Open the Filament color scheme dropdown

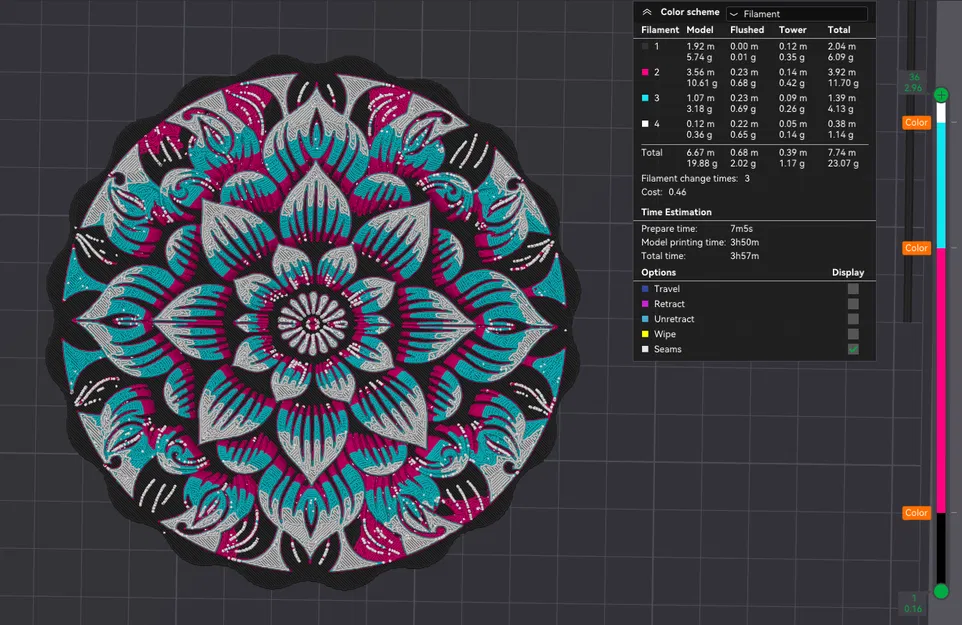[x=795, y=12]
